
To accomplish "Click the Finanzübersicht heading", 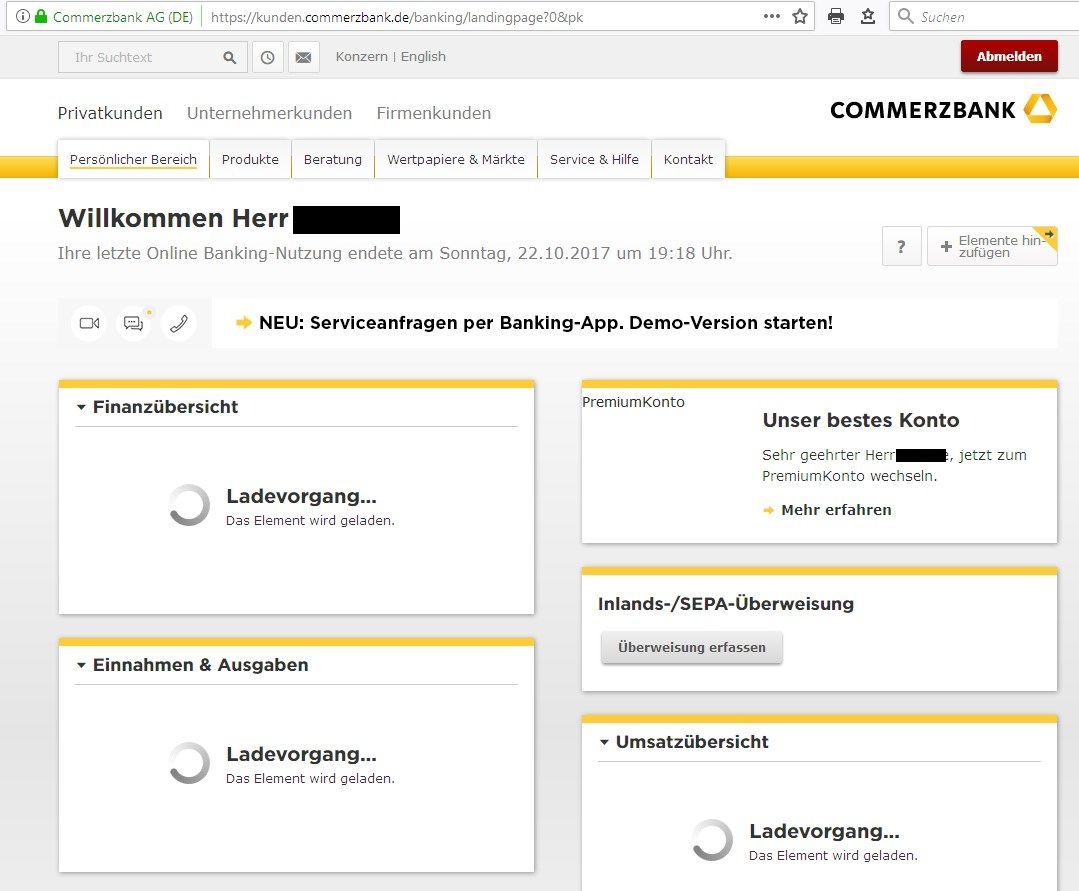I will [165, 407].
